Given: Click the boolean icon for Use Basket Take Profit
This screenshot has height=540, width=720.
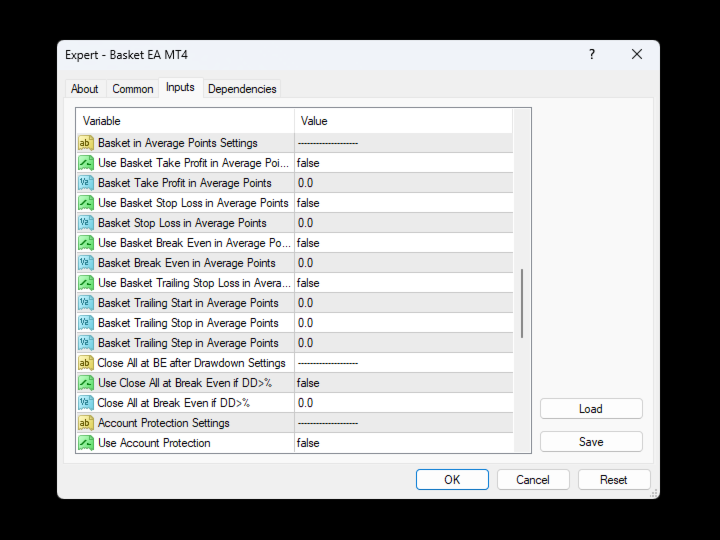Looking at the screenshot, I should click(x=86, y=163).
